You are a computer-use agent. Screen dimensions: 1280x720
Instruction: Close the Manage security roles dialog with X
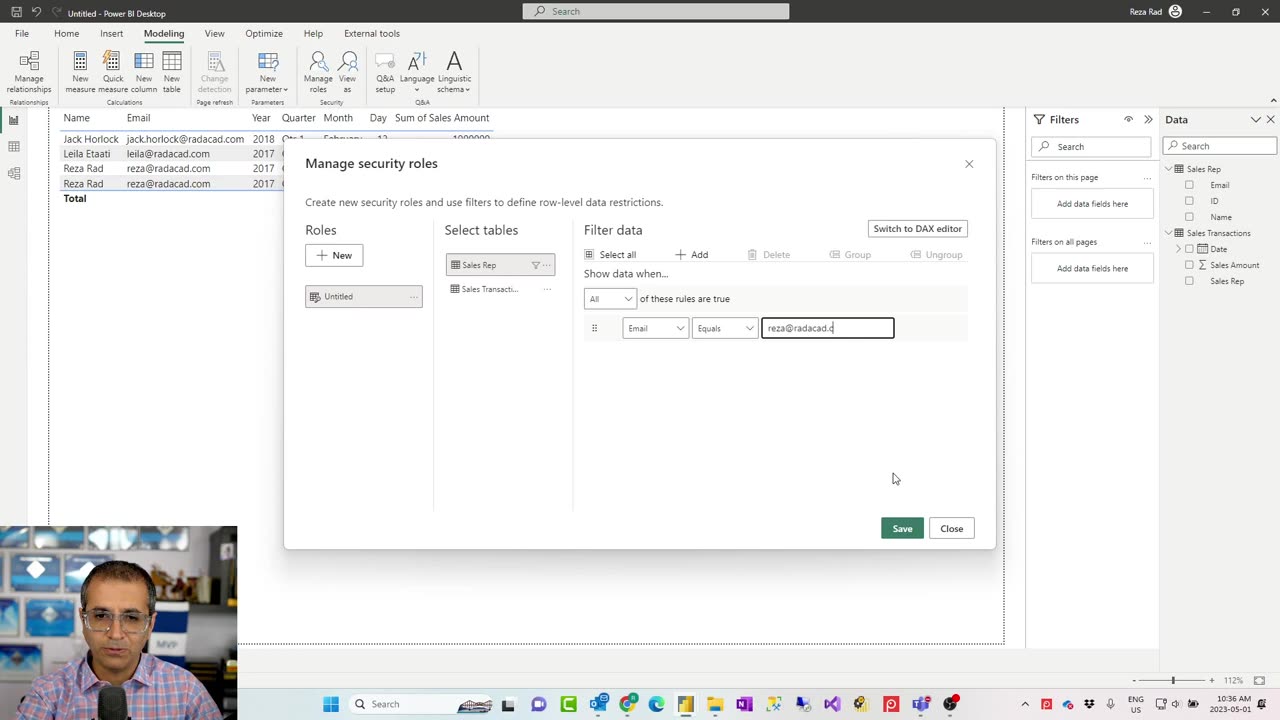tap(969, 164)
